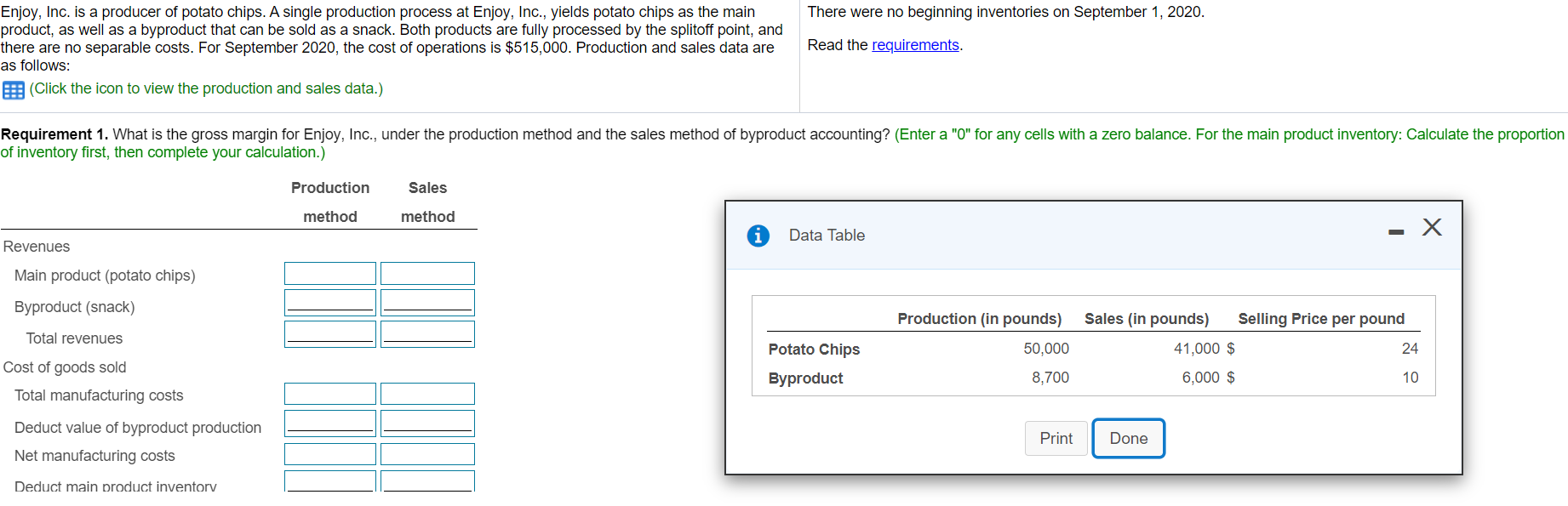Click Total manufacturing costs field, Sales method column
The image size is (1568, 506).
(427, 394)
